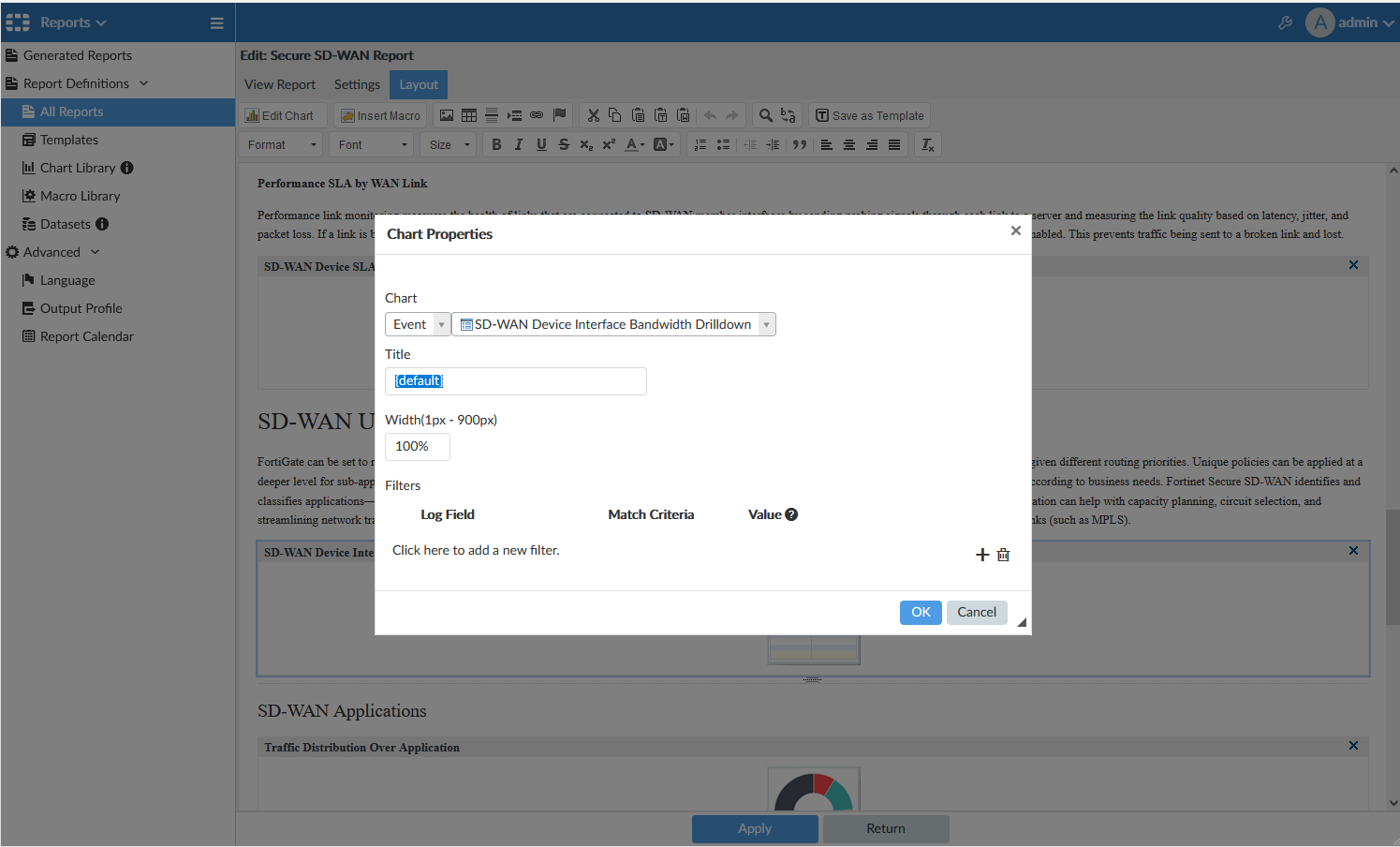Click the Undo arrow

tap(710, 115)
